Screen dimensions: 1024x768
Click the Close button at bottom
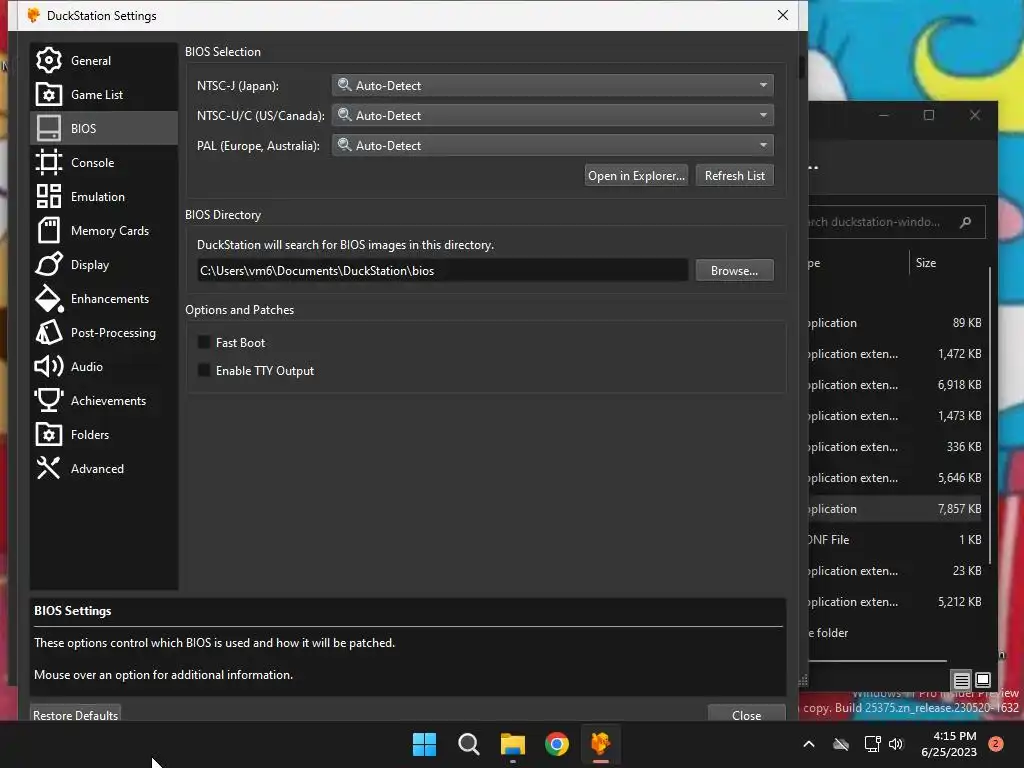point(746,714)
